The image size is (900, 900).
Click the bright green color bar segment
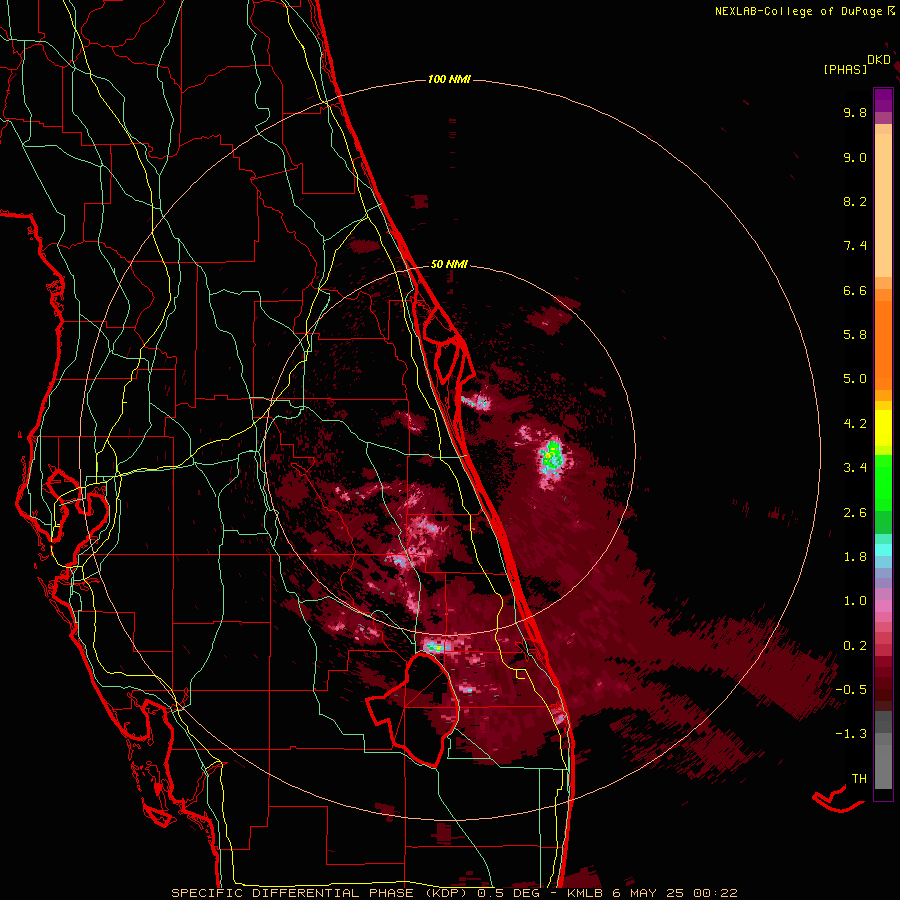pyautogui.click(x=883, y=482)
